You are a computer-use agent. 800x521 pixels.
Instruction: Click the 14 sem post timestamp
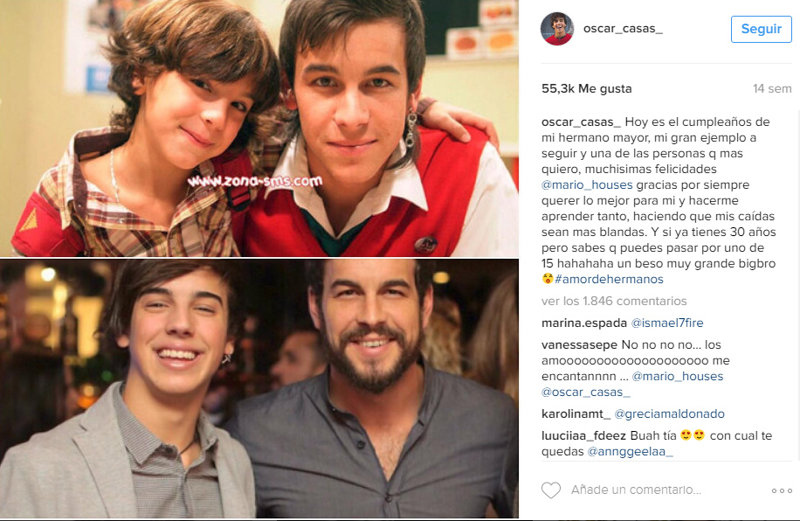pos(772,89)
